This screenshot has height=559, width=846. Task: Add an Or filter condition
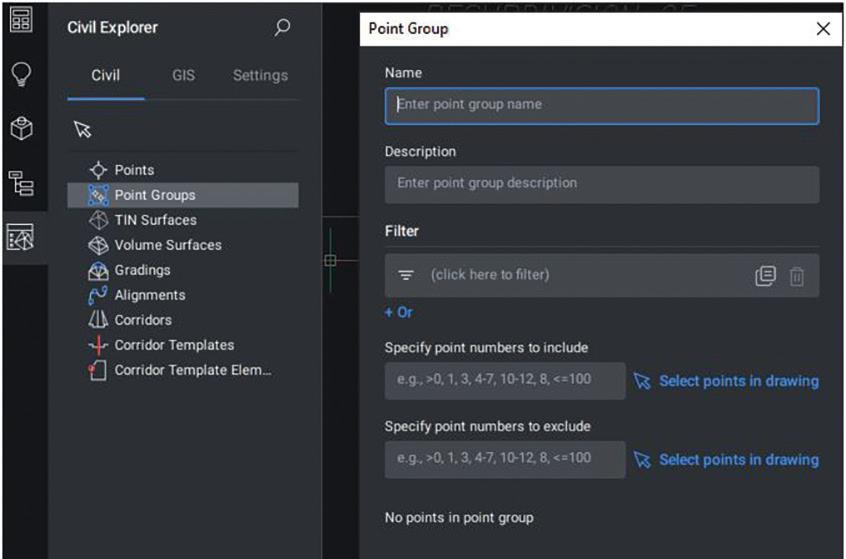pyautogui.click(x=399, y=312)
